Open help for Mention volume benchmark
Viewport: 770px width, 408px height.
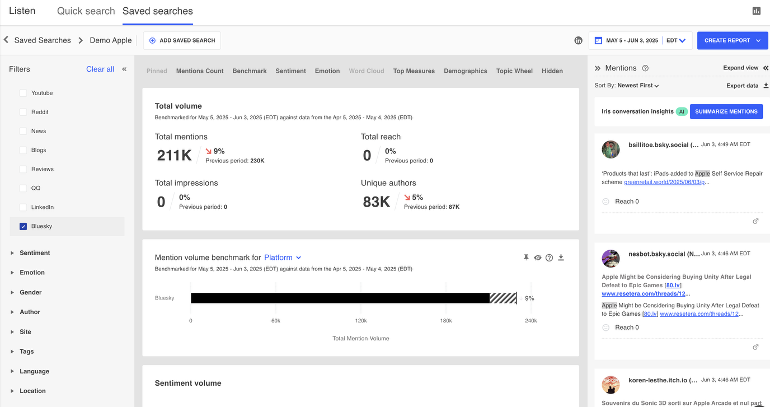coord(550,257)
